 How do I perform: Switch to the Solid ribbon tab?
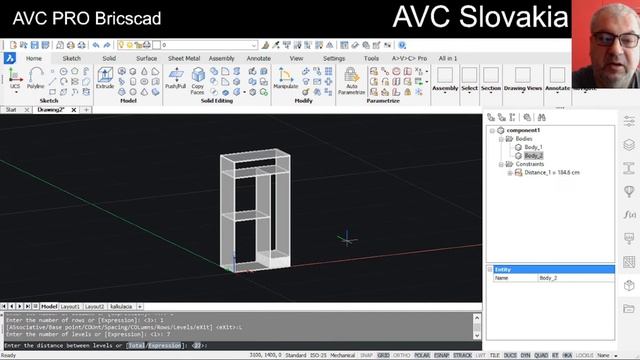click(x=109, y=58)
